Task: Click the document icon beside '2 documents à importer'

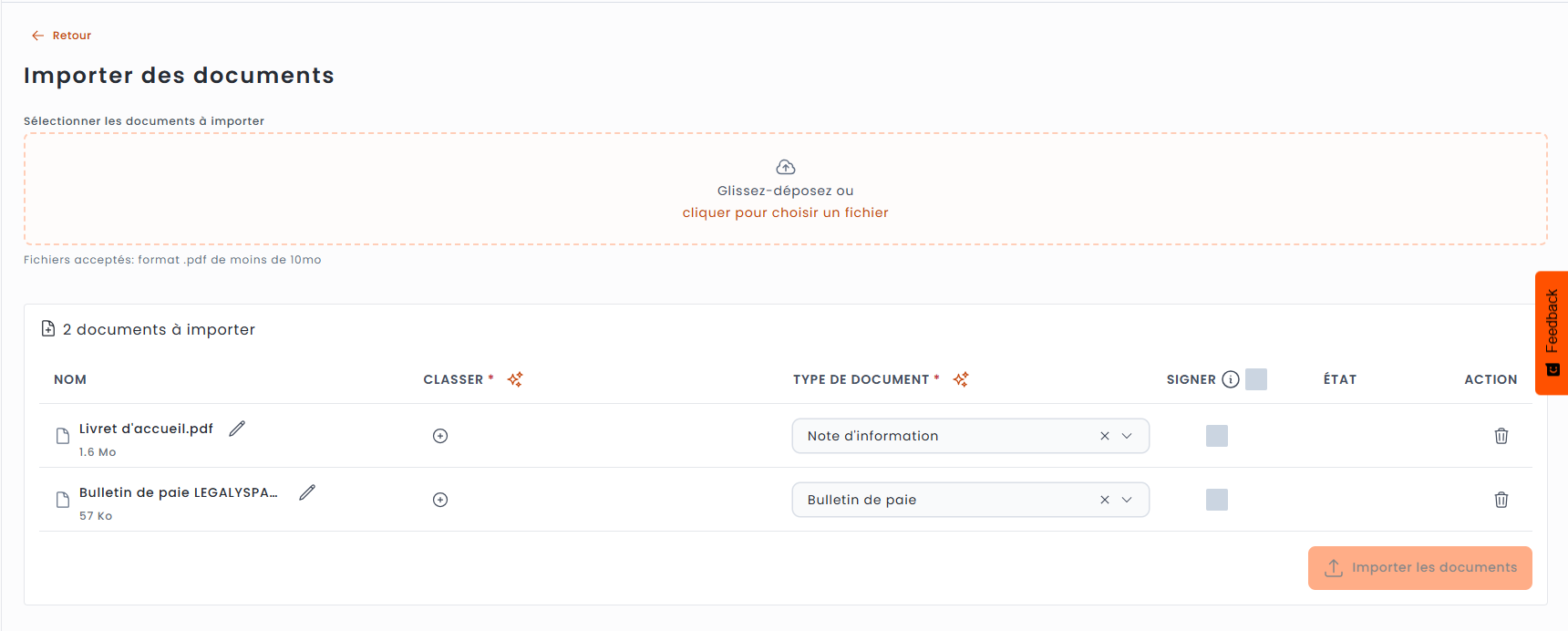Action: click(48, 328)
